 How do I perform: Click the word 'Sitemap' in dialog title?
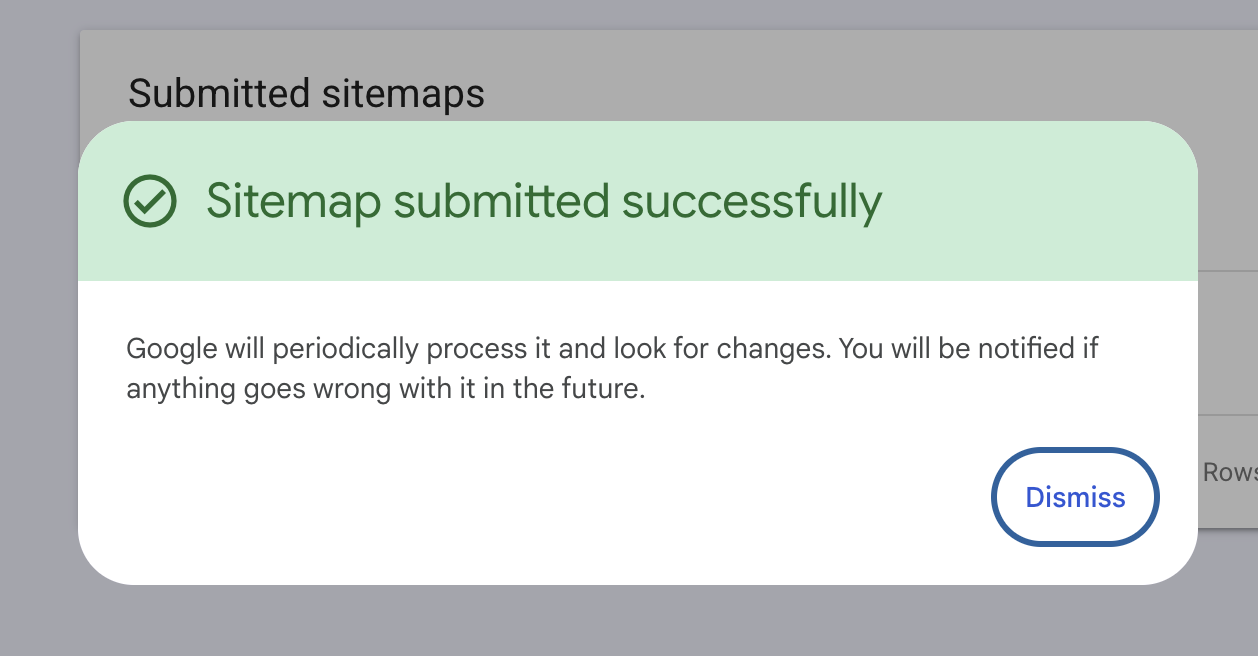(x=294, y=204)
